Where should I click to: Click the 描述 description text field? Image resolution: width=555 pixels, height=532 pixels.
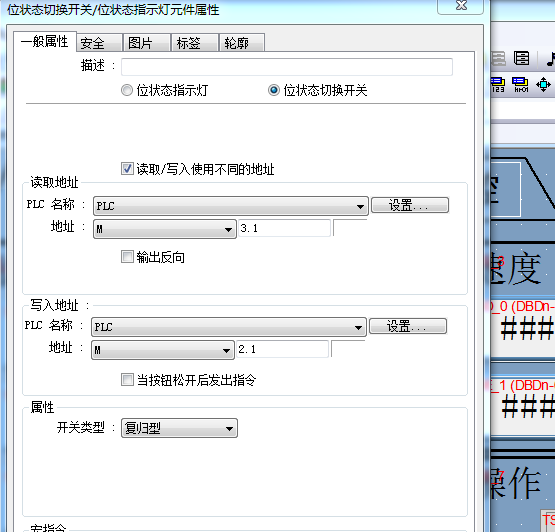click(x=287, y=67)
